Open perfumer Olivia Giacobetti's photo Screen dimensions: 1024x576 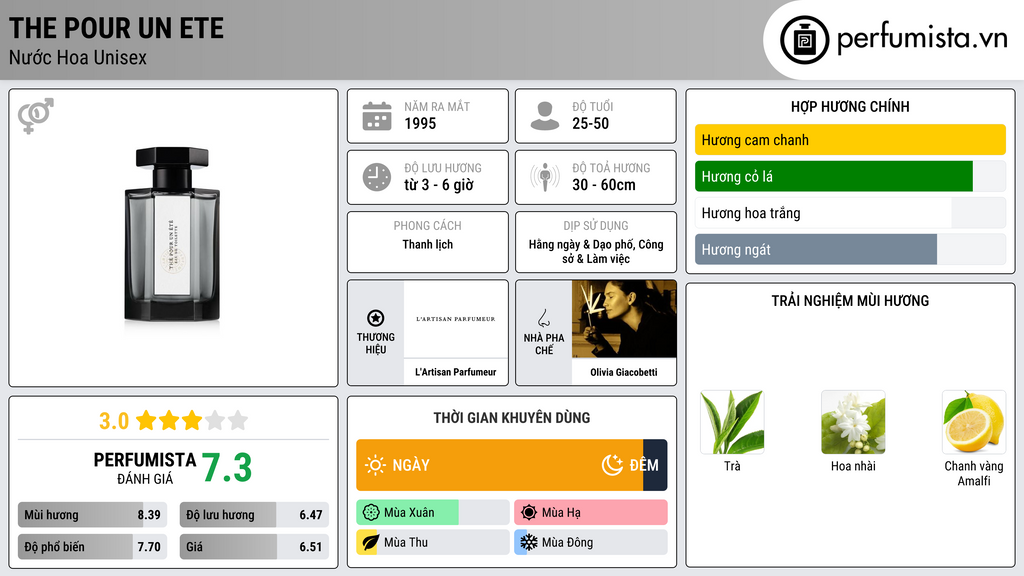click(624, 319)
